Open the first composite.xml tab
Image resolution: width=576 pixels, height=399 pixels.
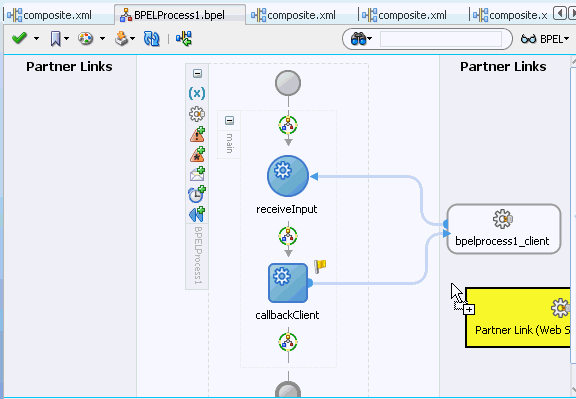(50, 15)
